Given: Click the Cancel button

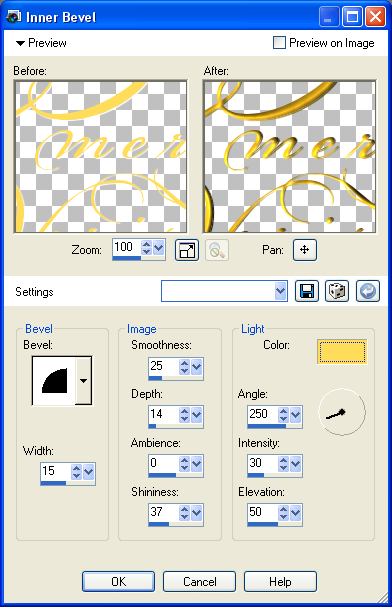Looking at the screenshot, I should tap(199, 581).
